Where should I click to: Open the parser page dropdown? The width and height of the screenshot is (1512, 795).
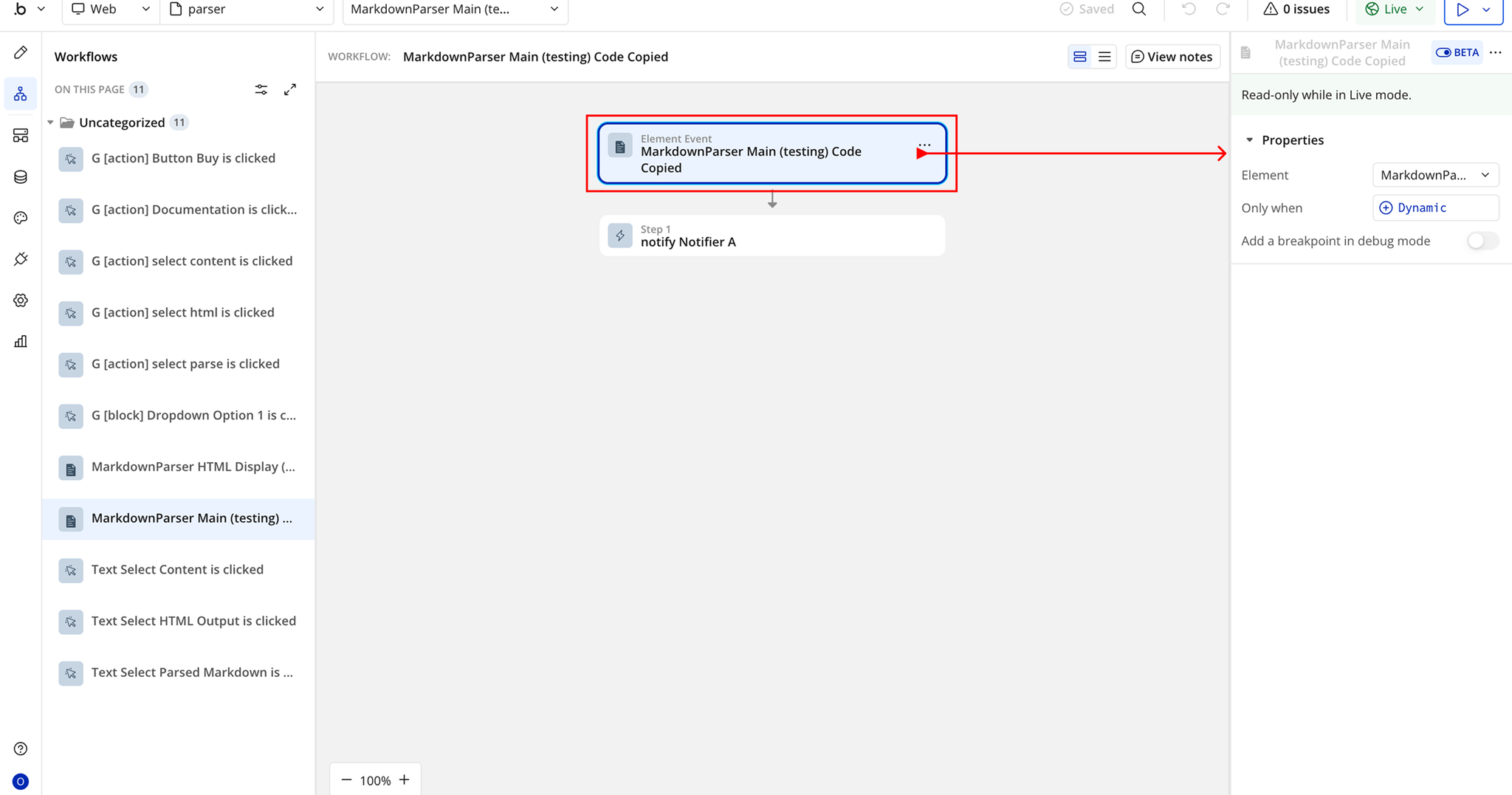[x=247, y=10]
